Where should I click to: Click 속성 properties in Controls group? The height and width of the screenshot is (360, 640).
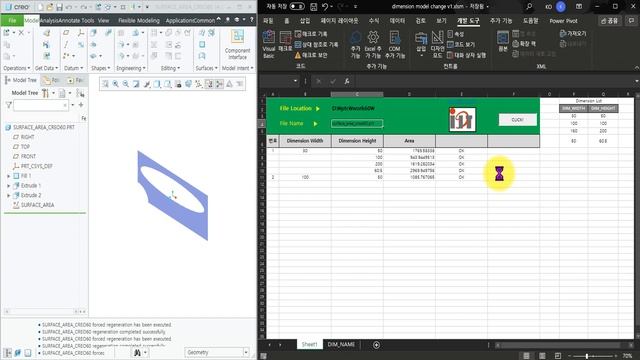[x=456, y=34]
